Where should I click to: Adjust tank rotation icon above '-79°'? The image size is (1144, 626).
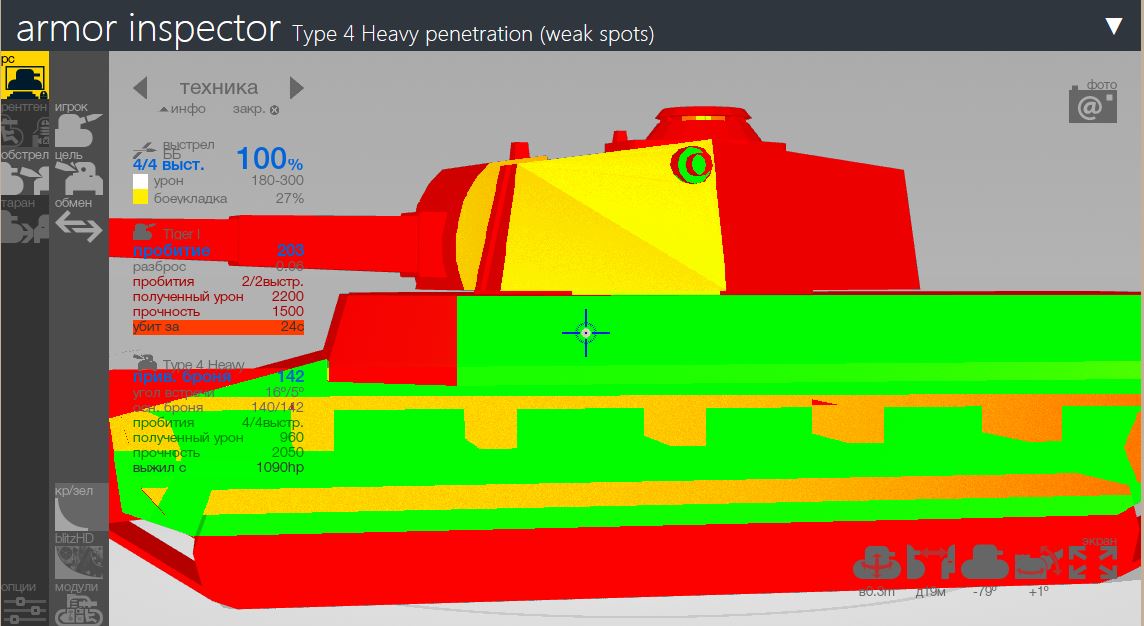coord(984,563)
